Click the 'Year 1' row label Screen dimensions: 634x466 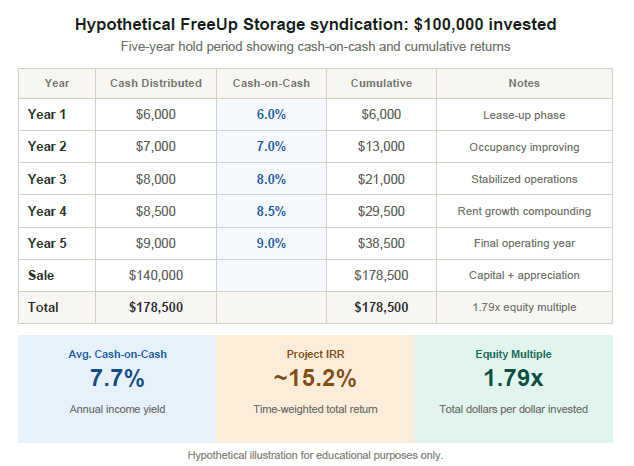click(47, 114)
